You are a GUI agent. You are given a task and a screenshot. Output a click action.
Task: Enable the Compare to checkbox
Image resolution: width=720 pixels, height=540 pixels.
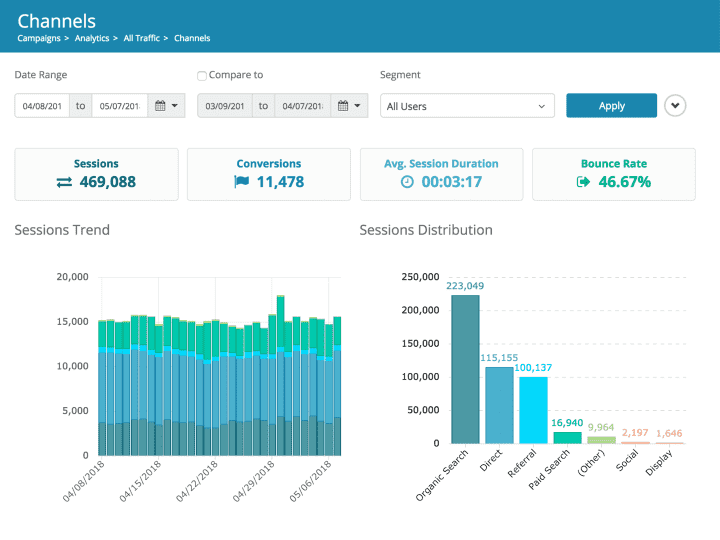tap(202, 75)
